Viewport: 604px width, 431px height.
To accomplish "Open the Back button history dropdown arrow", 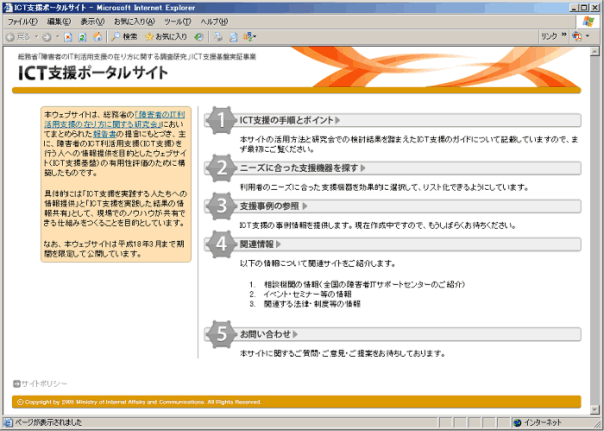I will pyautogui.click(x=37, y=37).
